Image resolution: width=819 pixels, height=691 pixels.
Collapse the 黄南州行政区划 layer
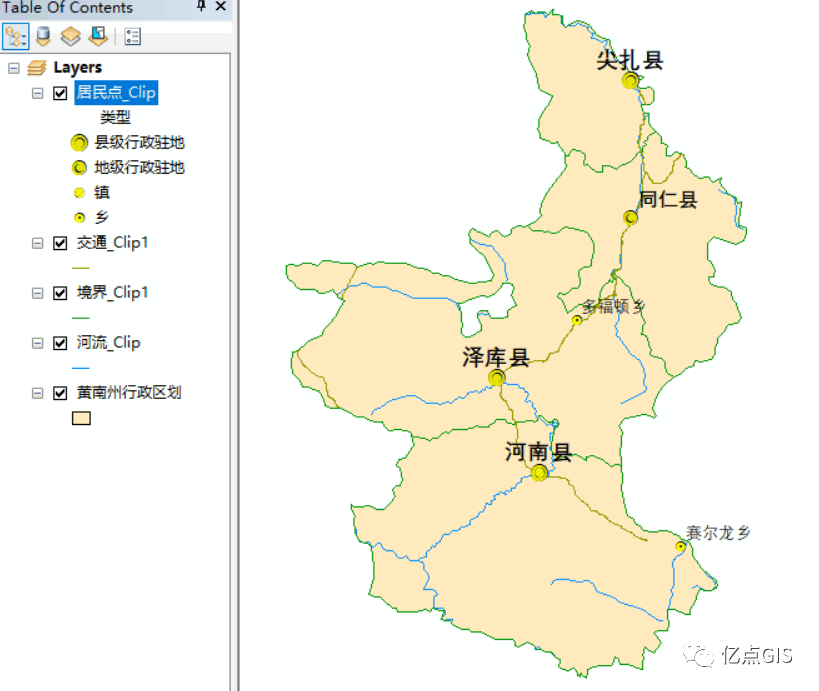(x=38, y=393)
